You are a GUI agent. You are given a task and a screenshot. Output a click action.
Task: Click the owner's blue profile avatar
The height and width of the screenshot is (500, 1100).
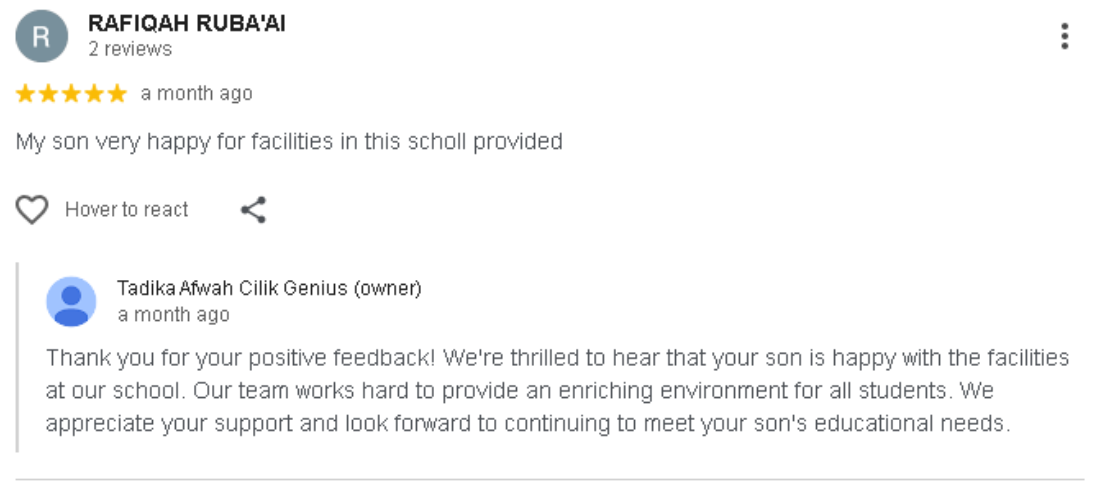[71, 301]
